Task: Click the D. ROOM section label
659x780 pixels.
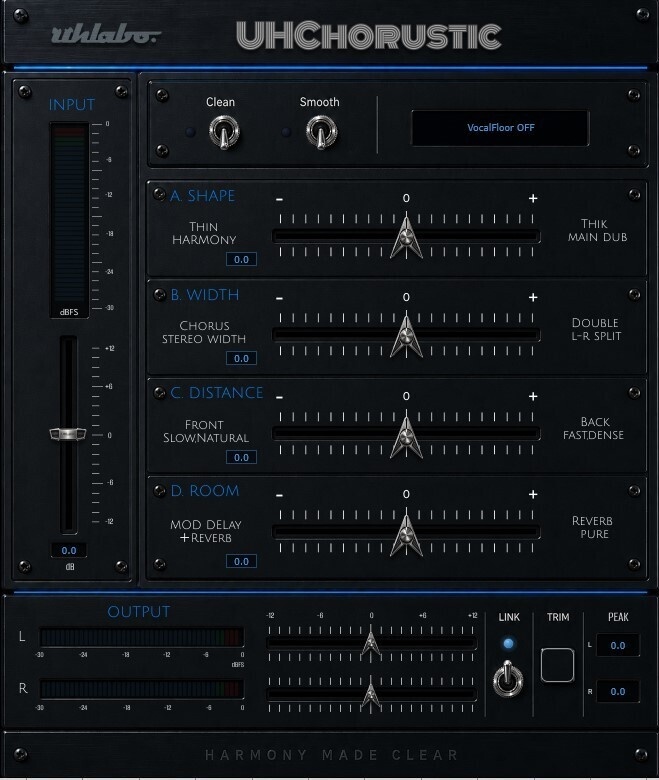Action: click(204, 491)
